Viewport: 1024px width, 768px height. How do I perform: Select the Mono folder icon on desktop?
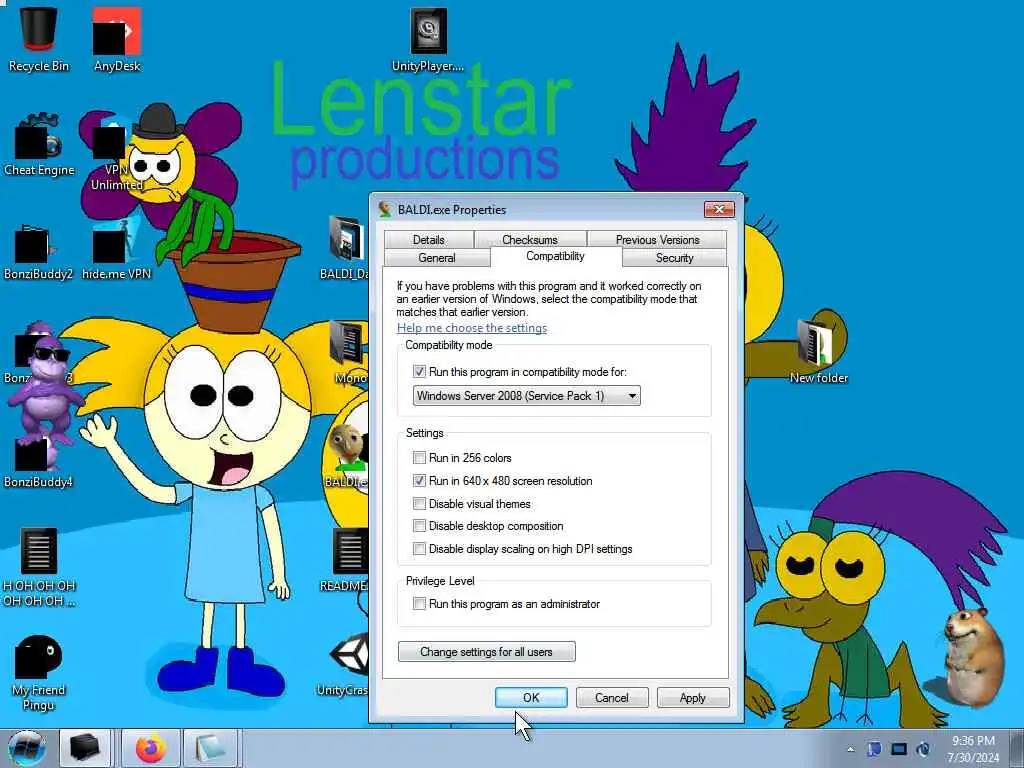pos(349,353)
